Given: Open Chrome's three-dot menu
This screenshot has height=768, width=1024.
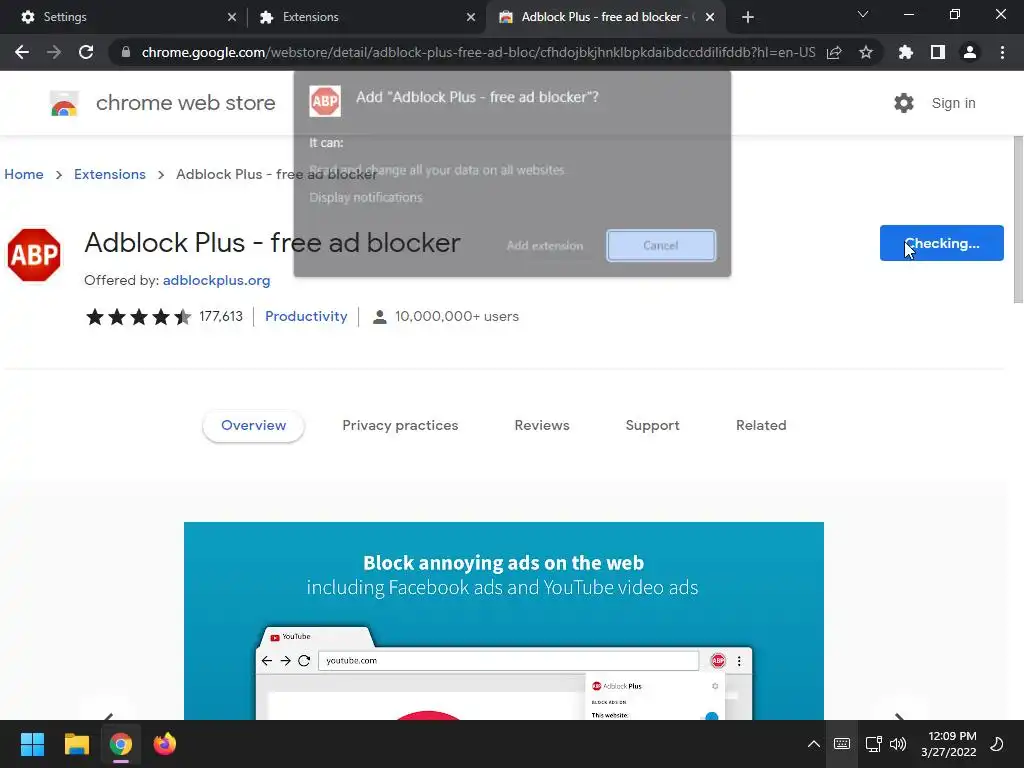Looking at the screenshot, I should 1002,52.
